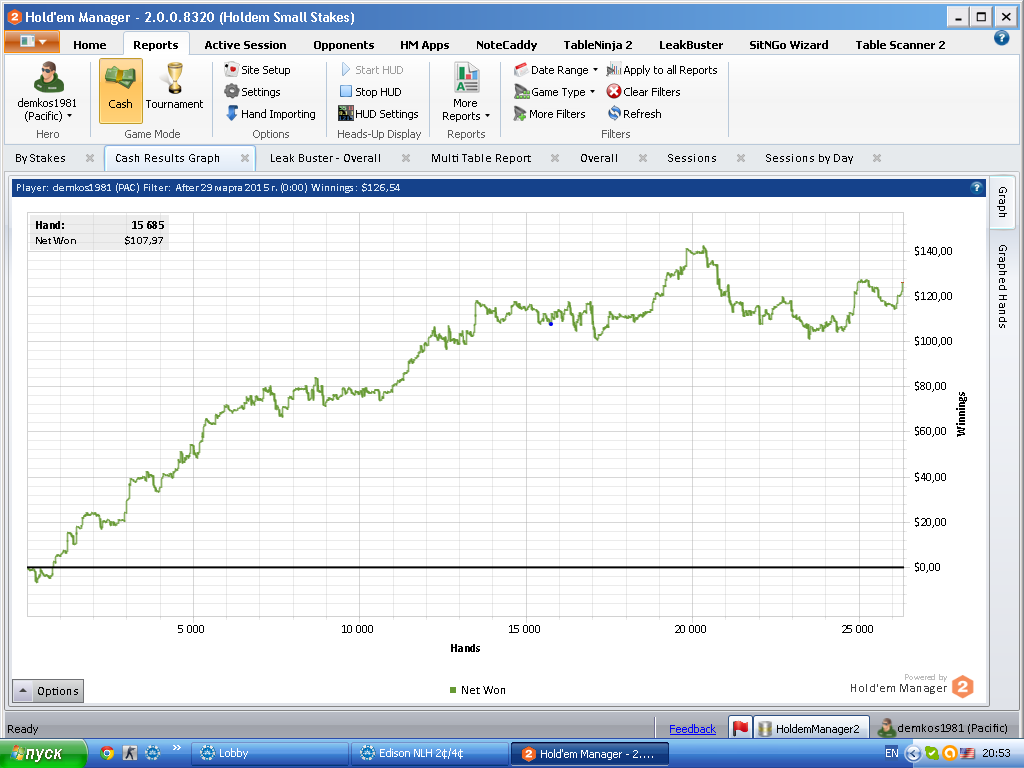The width and height of the screenshot is (1024, 768).
Task: Open the TableNinja 2 tab
Action: click(x=598, y=44)
